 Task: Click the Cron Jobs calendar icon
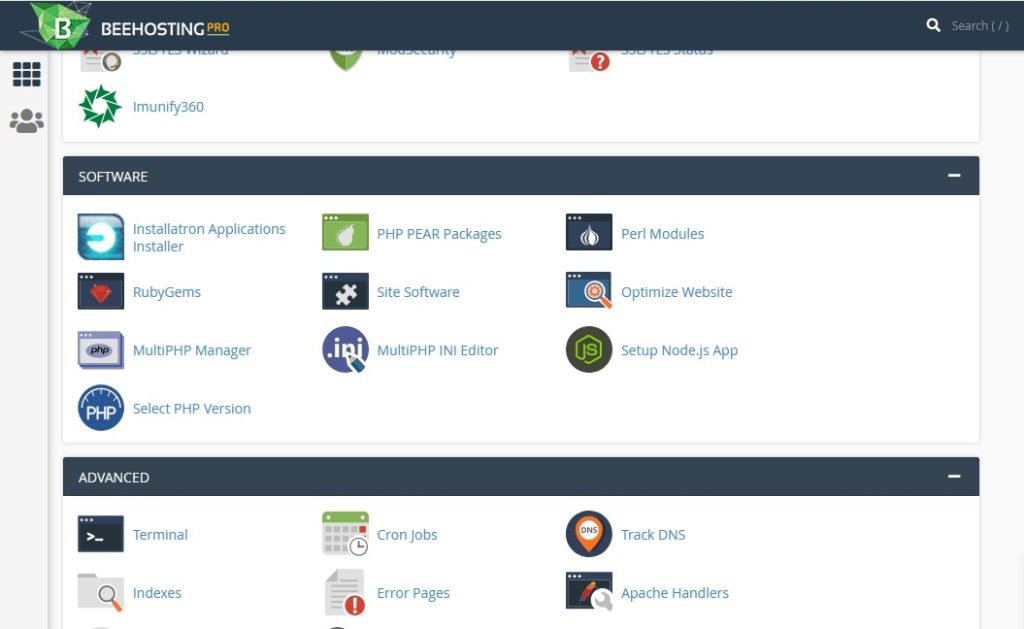345,534
